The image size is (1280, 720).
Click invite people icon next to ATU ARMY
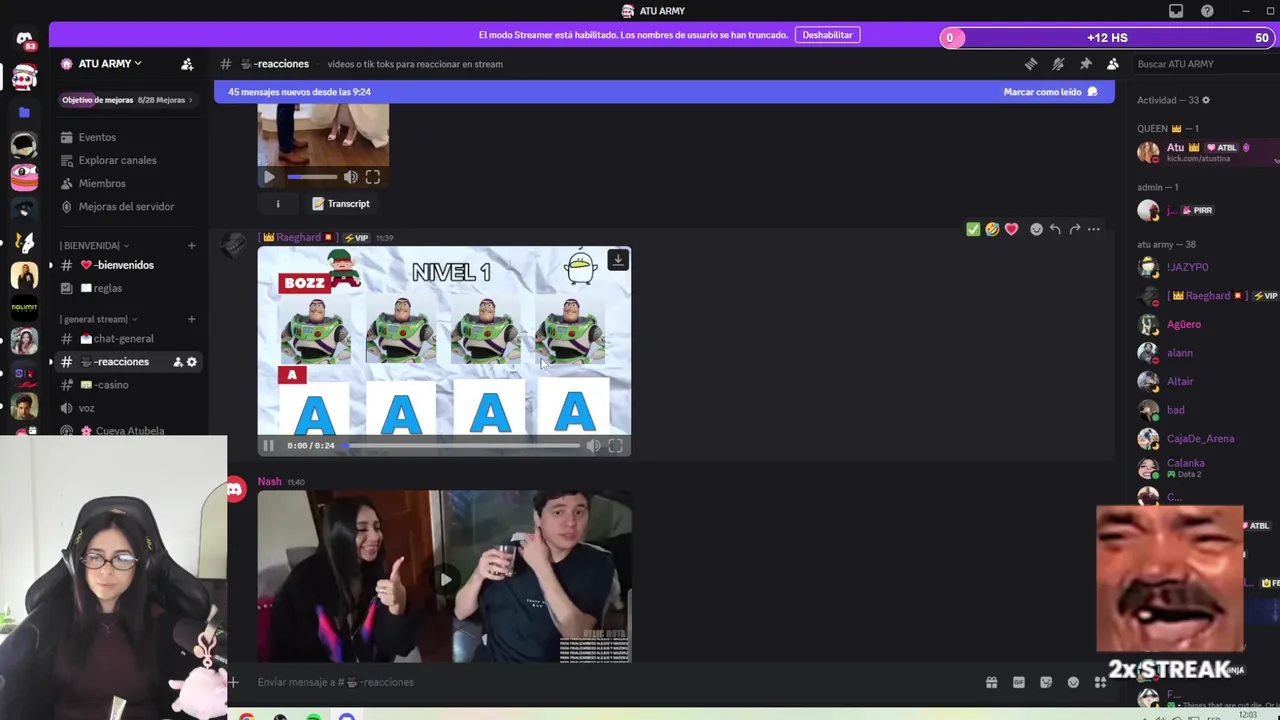pos(187,64)
